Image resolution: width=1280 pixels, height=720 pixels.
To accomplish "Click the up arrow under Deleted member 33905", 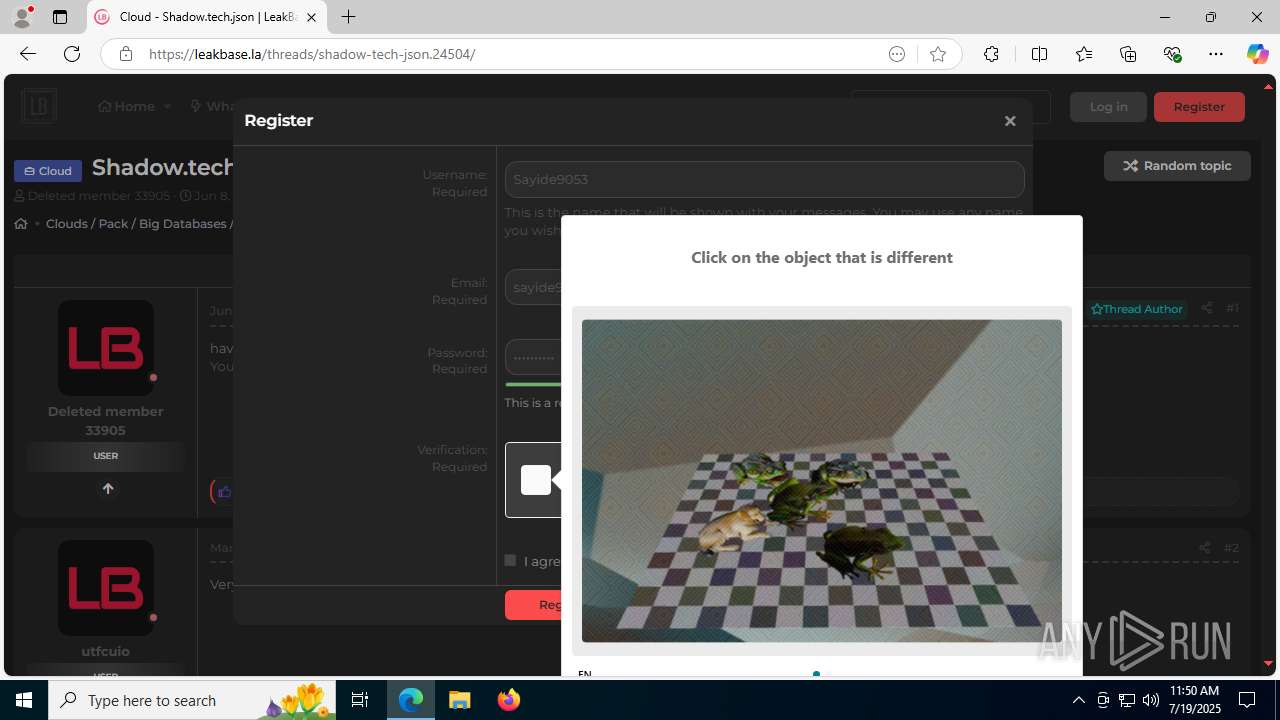I will click(x=108, y=489).
